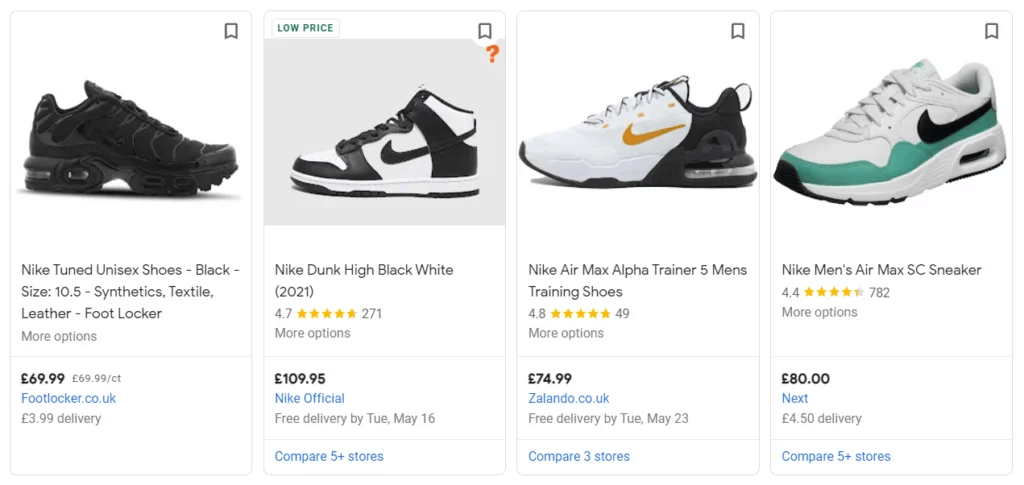
Task: Expand More options for Nike Tuned shoes
Action: pos(59,336)
